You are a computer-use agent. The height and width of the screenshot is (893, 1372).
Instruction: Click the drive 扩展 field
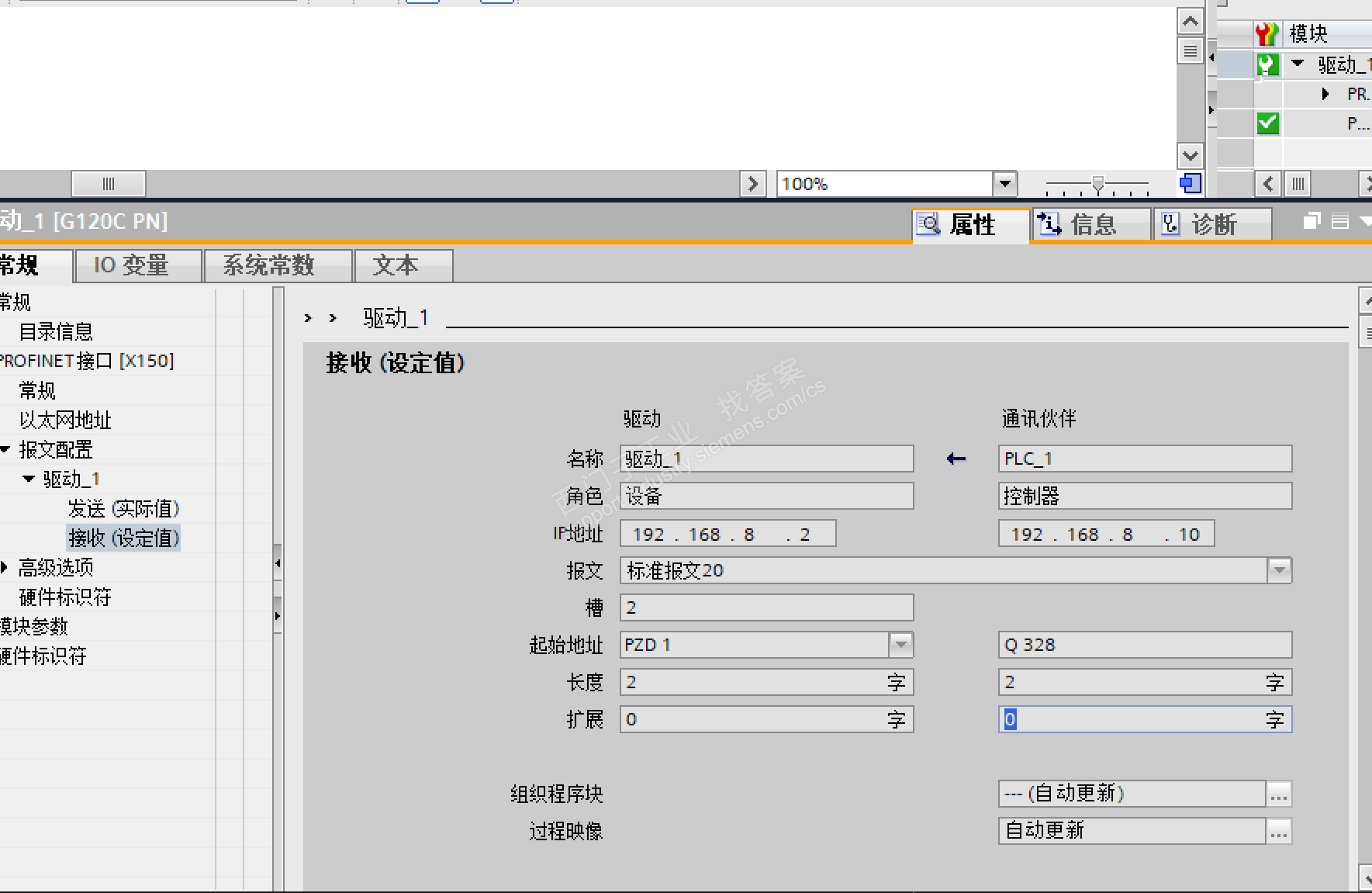(x=767, y=719)
